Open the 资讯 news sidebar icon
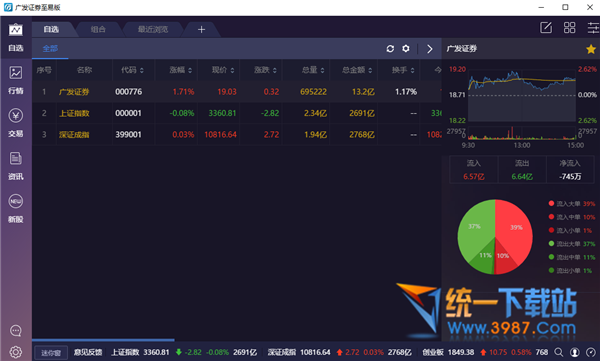Viewport: 600px width, 361px height. pos(16,165)
